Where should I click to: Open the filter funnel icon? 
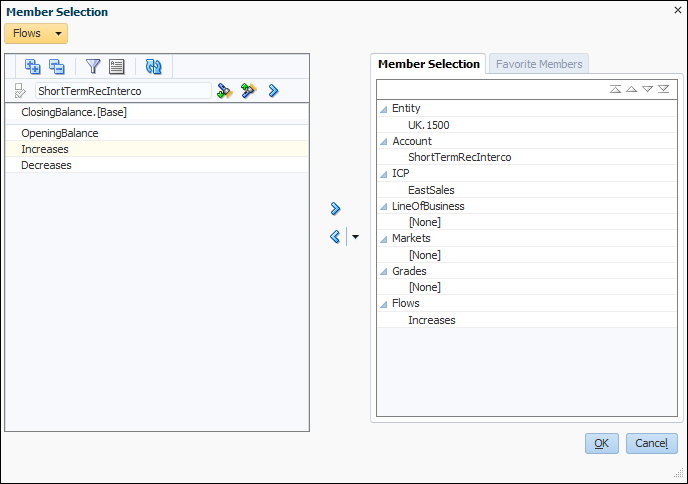coord(93,67)
